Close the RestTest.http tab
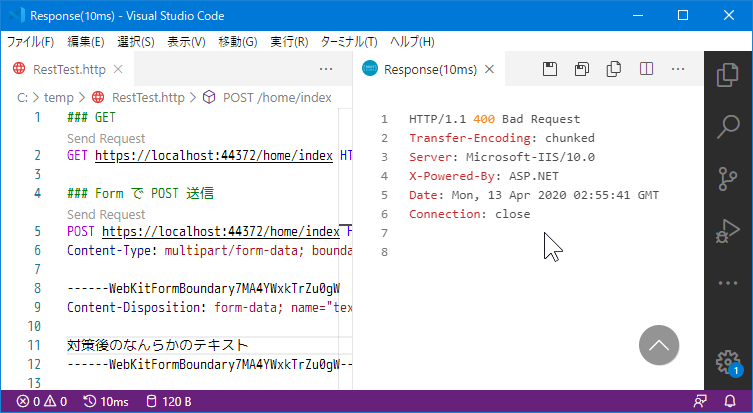 [x=118, y=69]
